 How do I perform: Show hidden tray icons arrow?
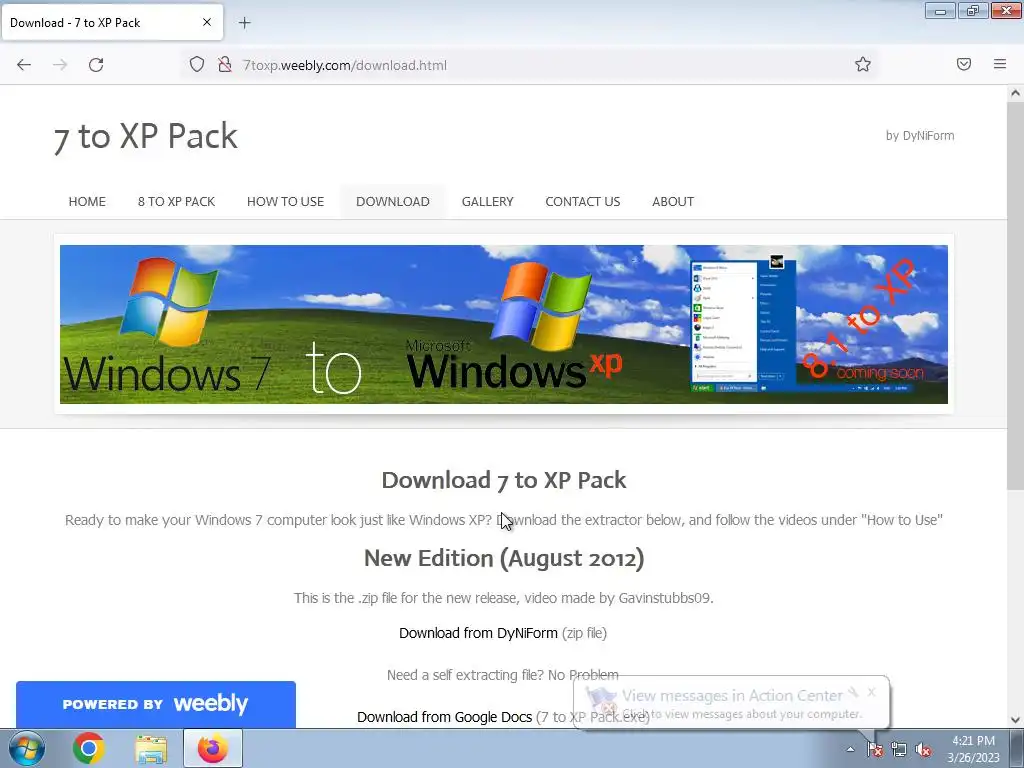[x=850, y=749]
